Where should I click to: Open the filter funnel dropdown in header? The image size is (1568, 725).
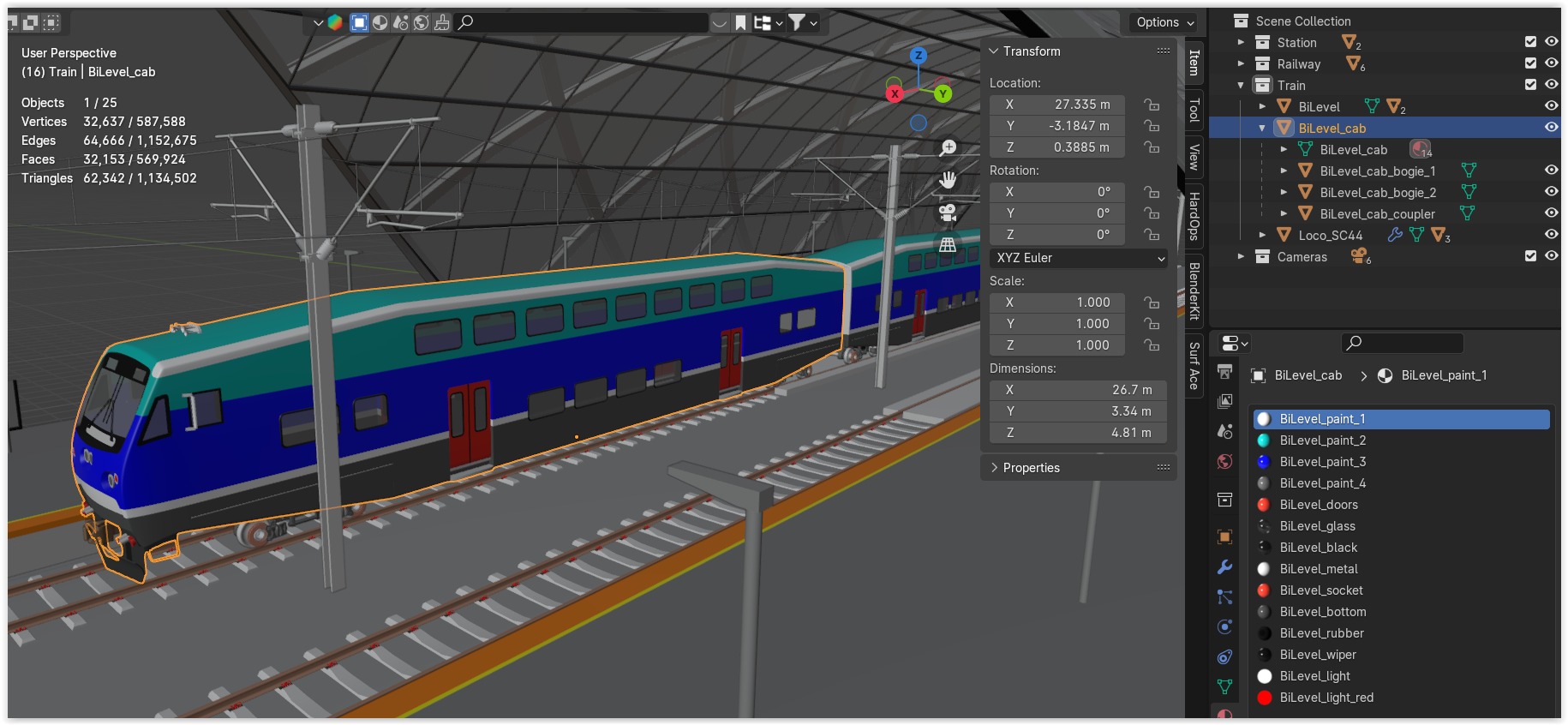803,23
